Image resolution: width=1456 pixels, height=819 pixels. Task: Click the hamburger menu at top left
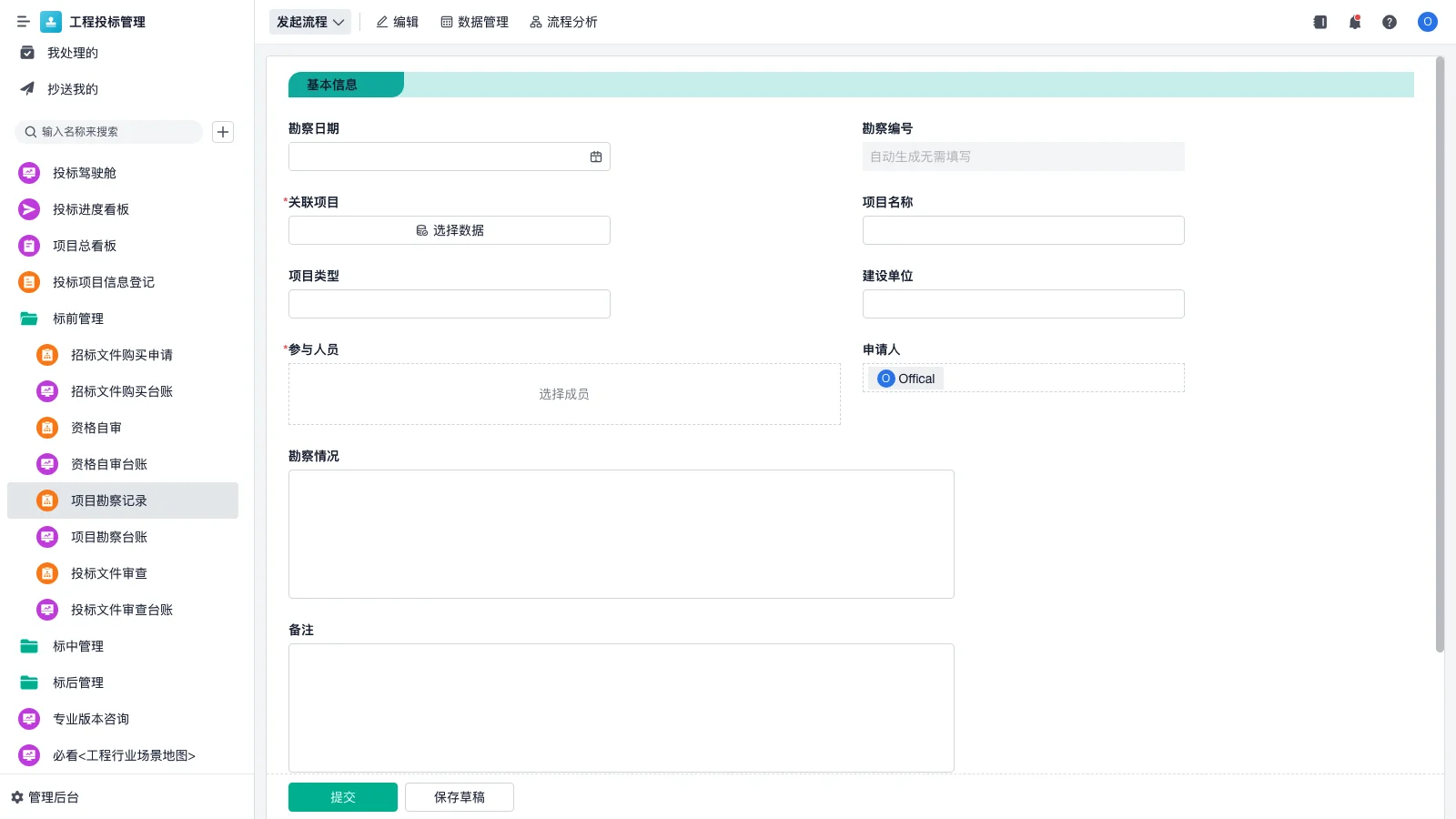tap(23, 22)
